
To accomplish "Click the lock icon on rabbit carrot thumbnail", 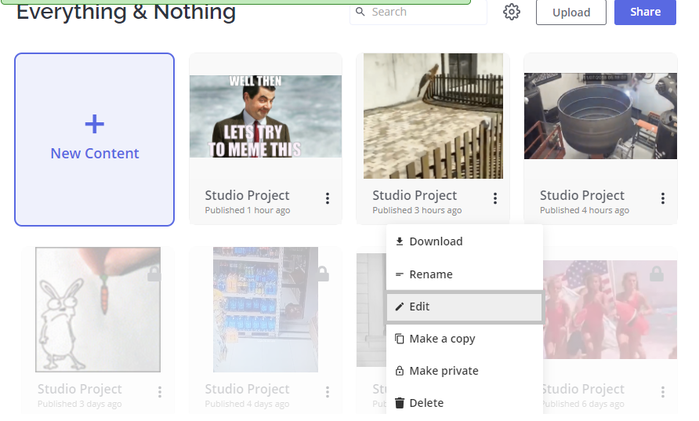I will point(154,273).
